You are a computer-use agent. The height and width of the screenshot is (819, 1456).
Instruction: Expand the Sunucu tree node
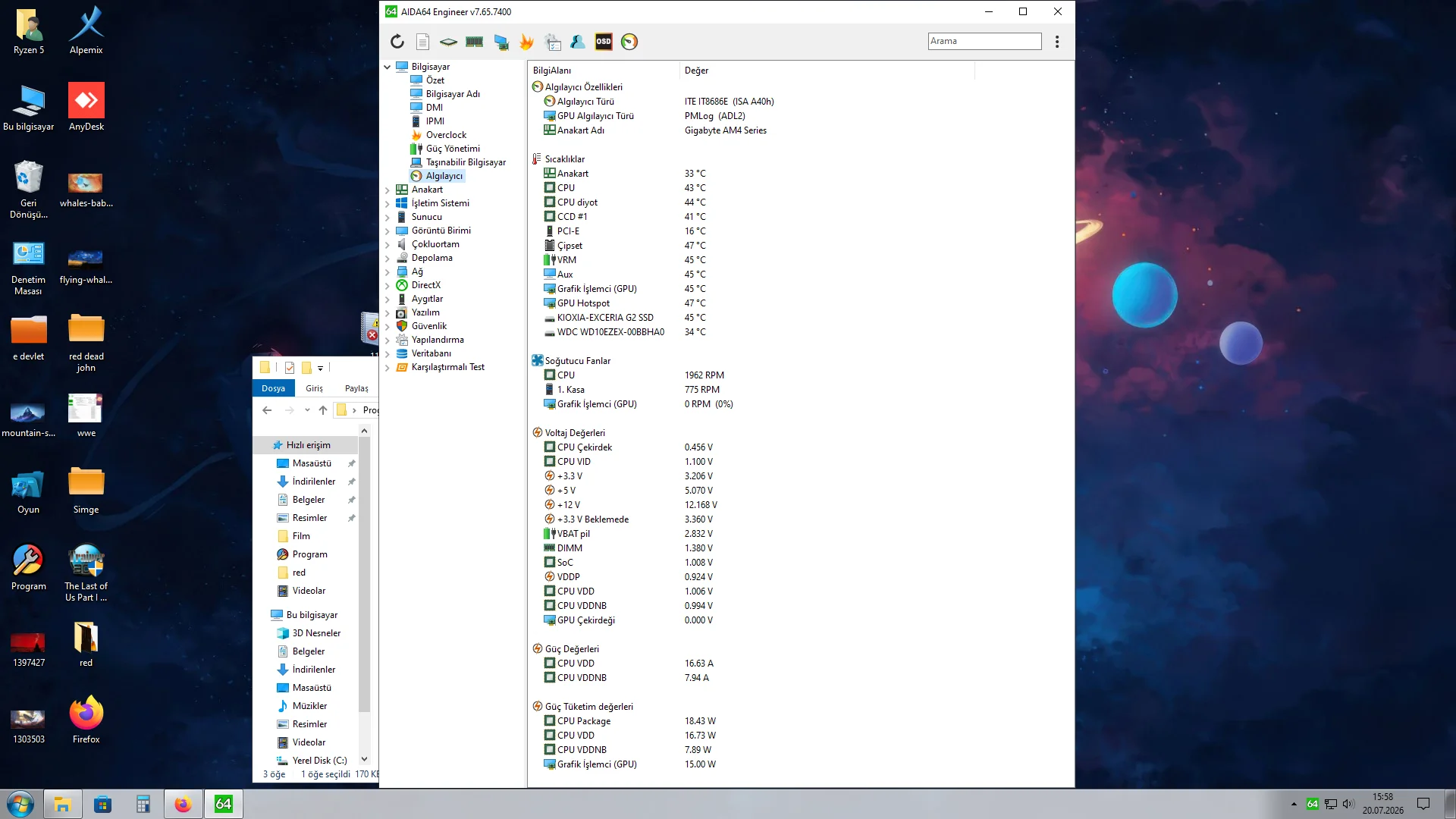coord(388,217)
